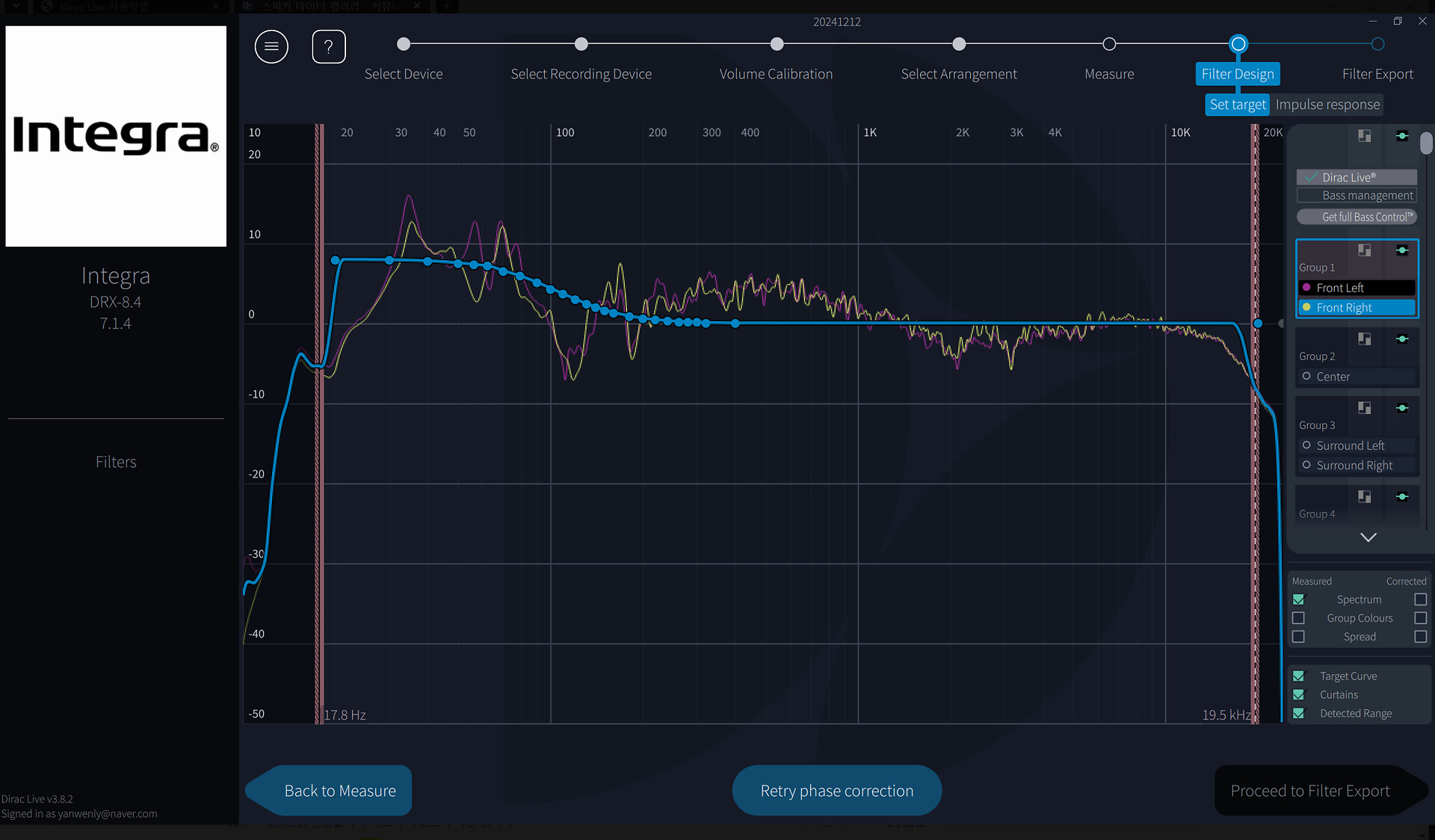1435x840 pixels.
Task: Open the hamburger menu icon
Action: pos(271,47)
